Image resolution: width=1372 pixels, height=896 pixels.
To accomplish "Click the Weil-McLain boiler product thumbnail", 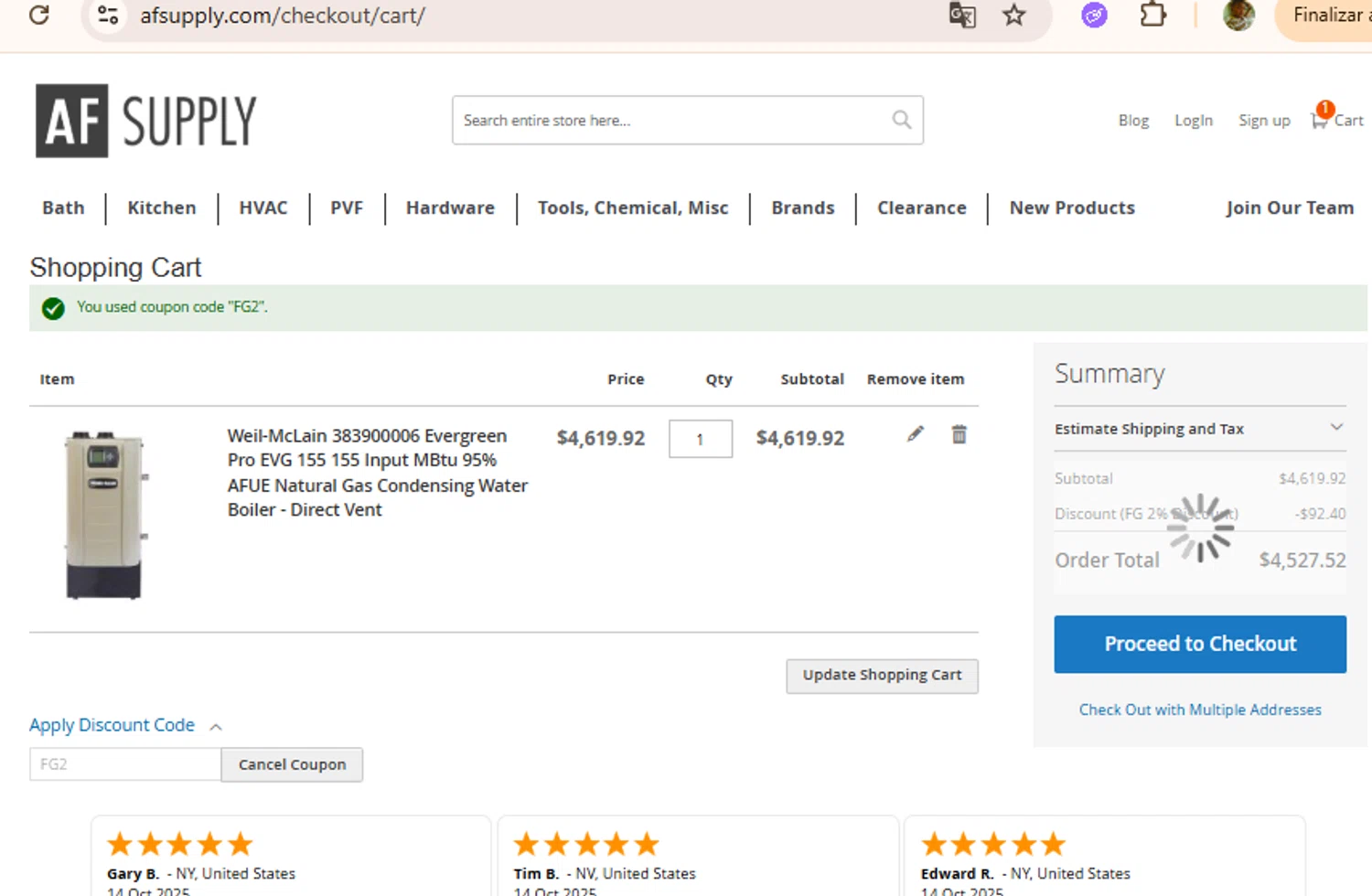I will 104,515.
